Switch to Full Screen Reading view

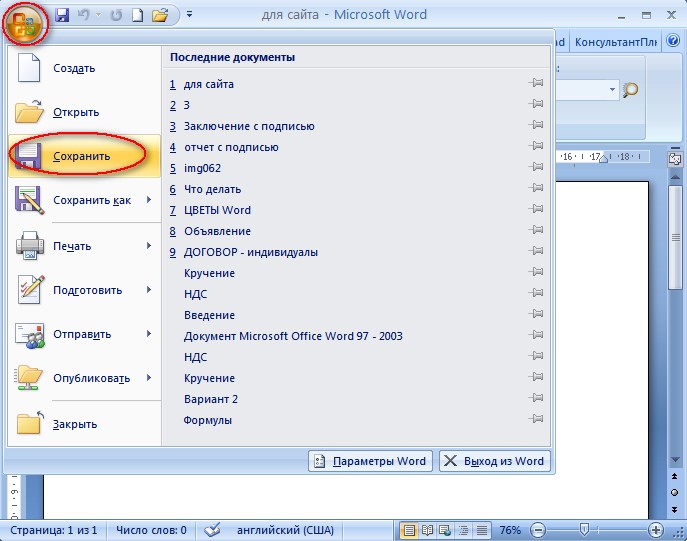[428, 530]
